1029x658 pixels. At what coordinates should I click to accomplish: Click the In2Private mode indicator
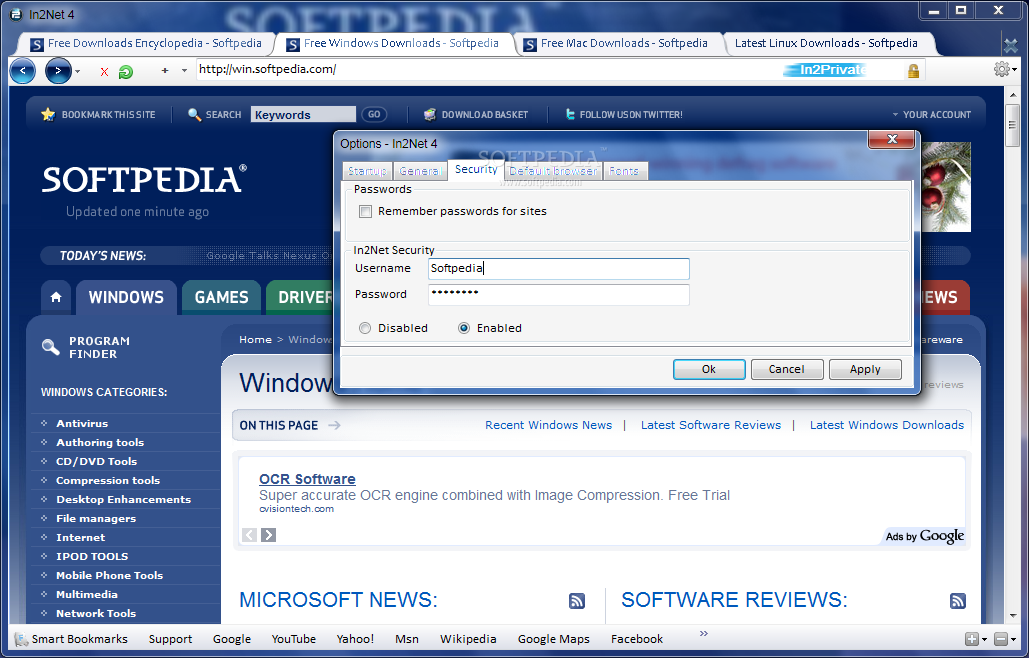pyautogui.click(x=826, y=70)
